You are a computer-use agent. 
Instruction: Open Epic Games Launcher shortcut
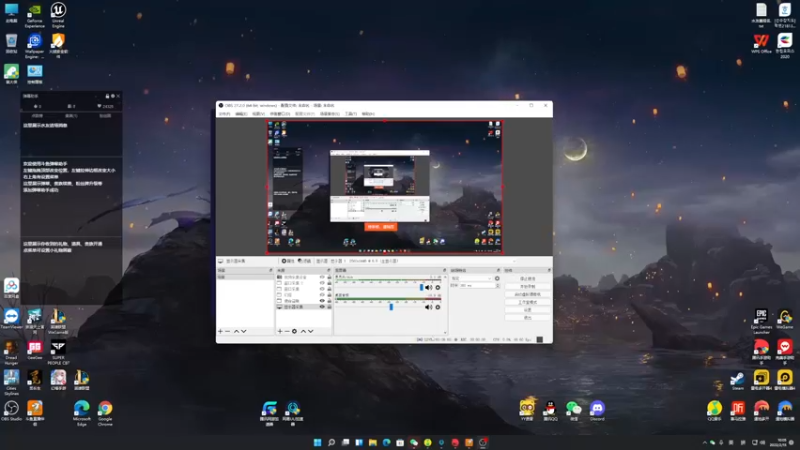(761, 321)
